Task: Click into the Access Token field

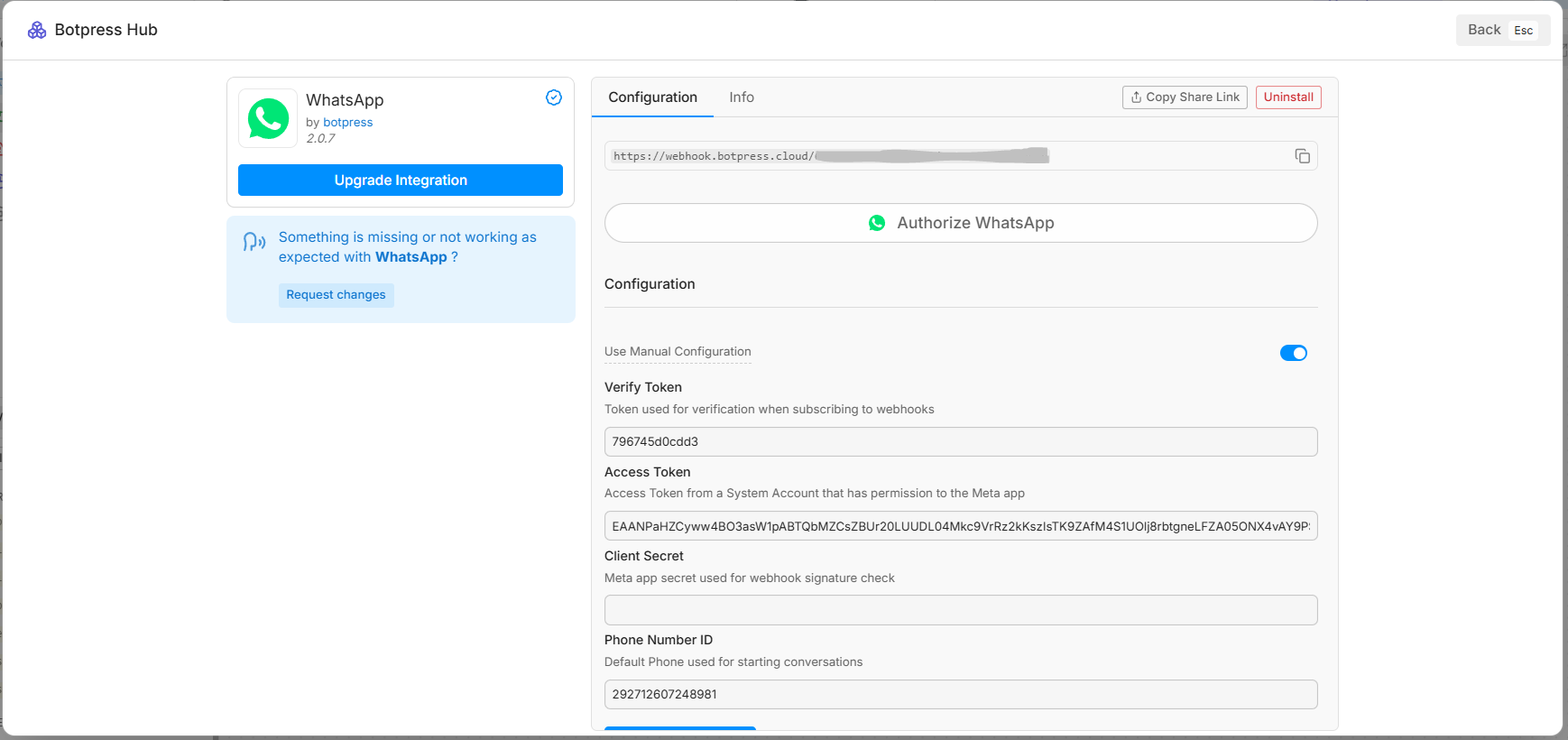Action: pos(961,526)
